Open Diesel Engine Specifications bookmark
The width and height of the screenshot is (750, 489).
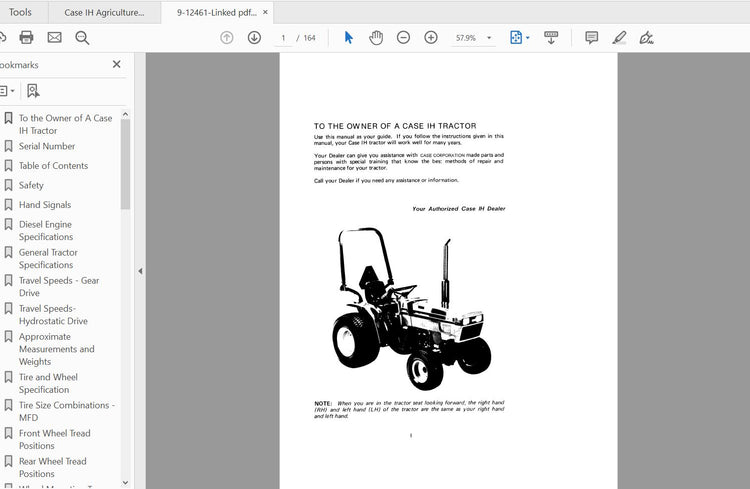pyautogui.click(x=46, y=230)
